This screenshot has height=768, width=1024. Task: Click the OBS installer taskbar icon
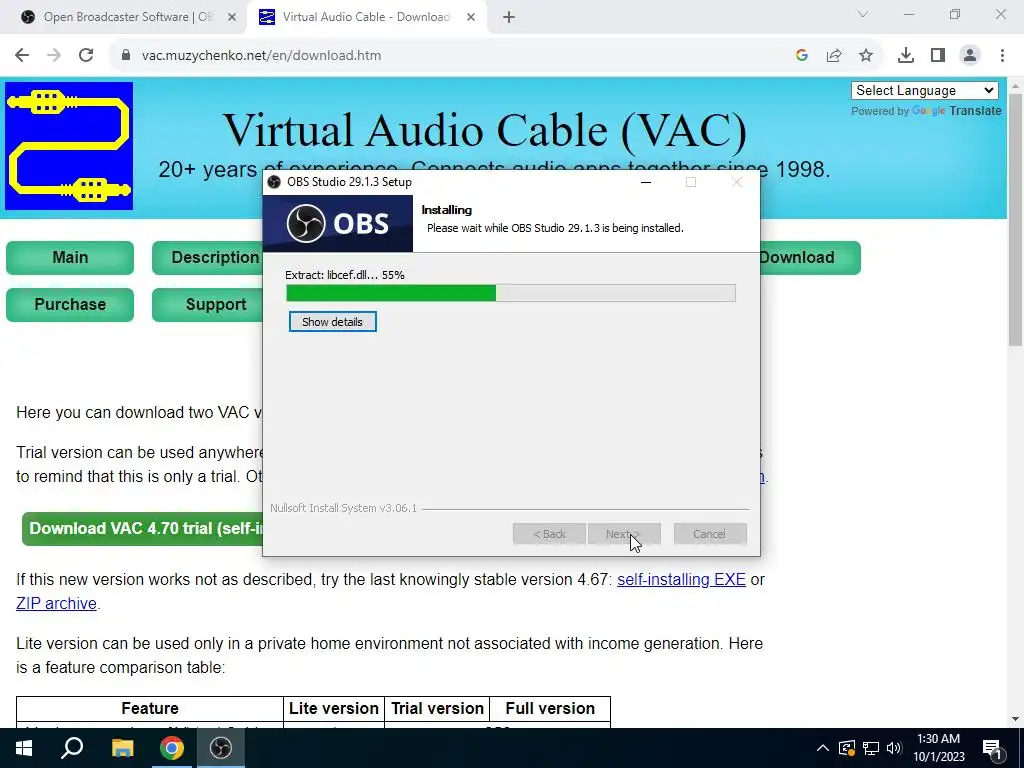click(x=221, y=748)
